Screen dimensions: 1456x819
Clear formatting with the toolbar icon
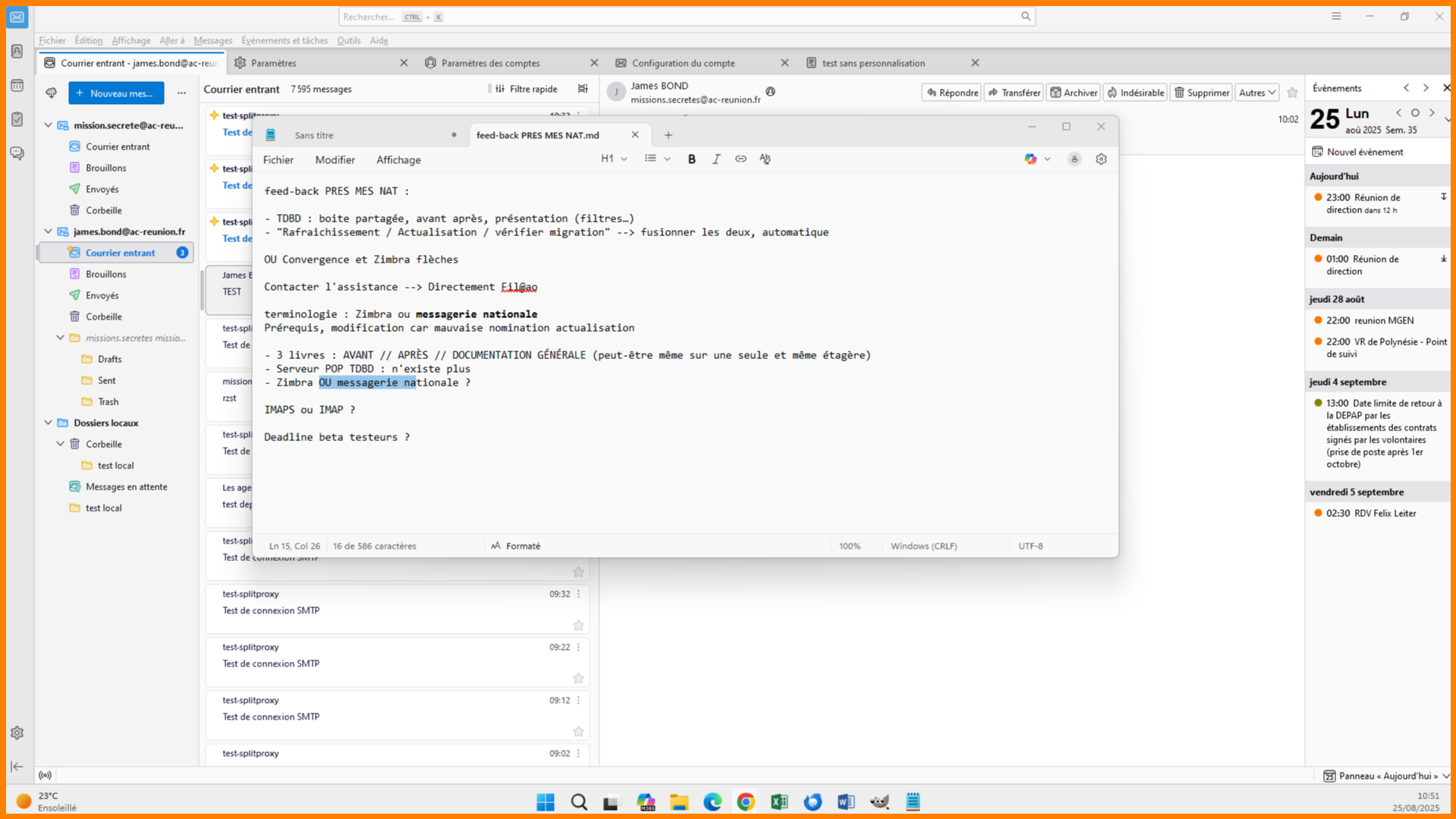pos(765,159)
